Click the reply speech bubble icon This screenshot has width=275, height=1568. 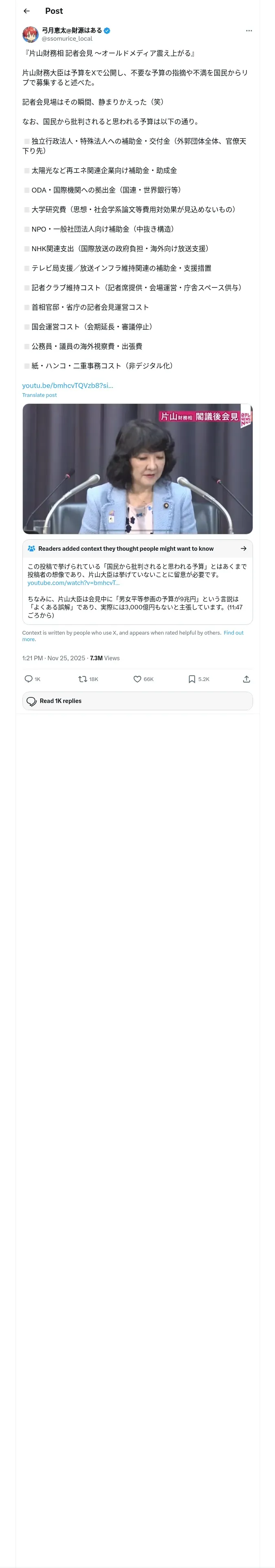click(x=29, y=679)
